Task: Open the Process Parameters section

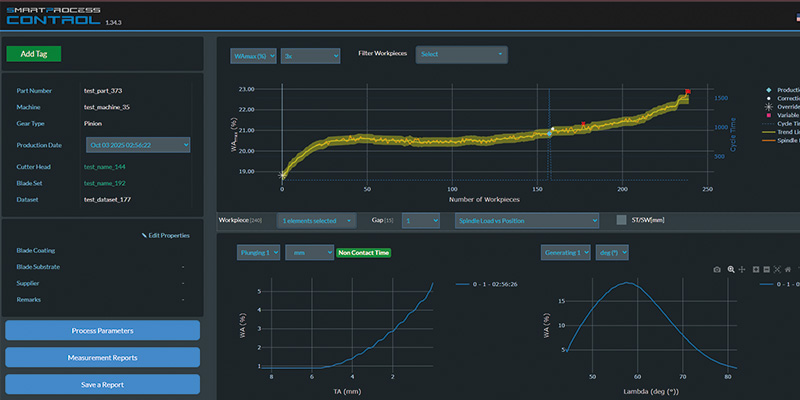Action: [x=103, y=331]
